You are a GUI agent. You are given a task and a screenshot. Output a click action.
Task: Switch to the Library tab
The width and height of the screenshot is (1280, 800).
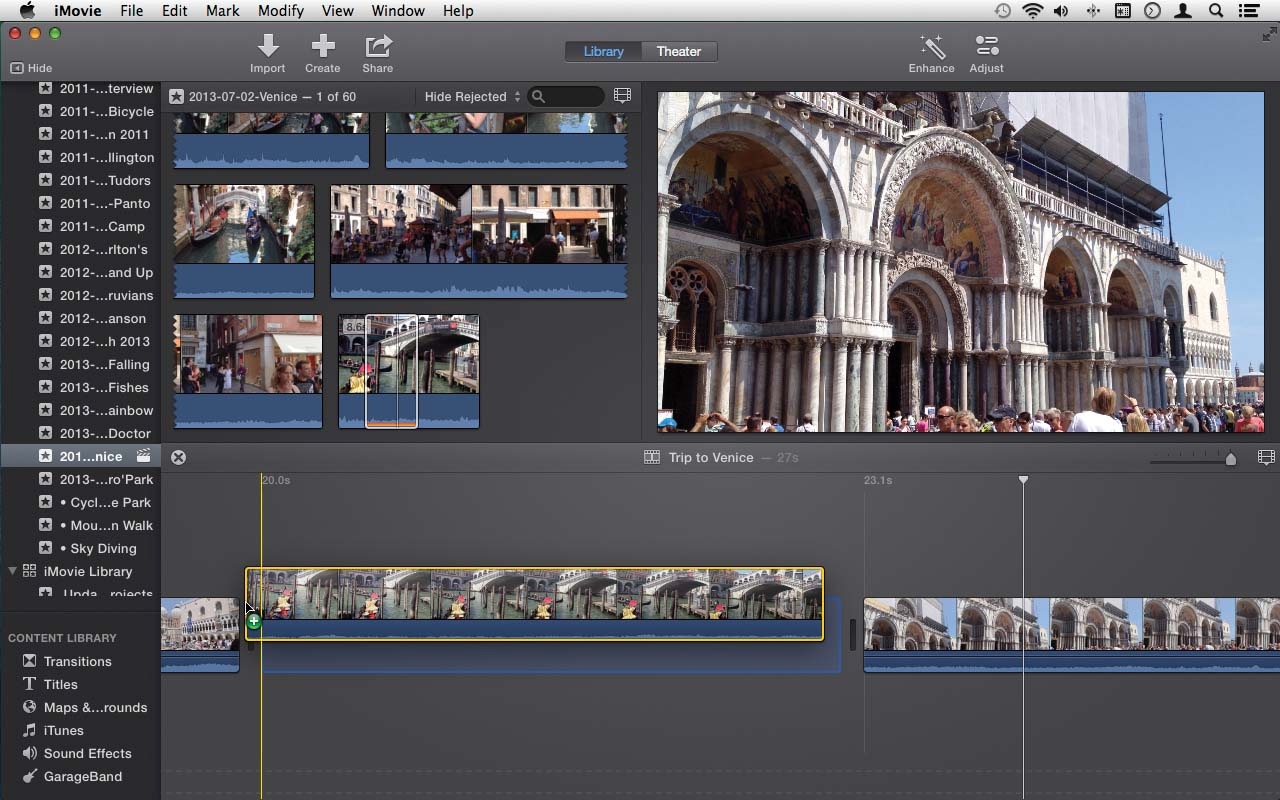tap(603, 51)
